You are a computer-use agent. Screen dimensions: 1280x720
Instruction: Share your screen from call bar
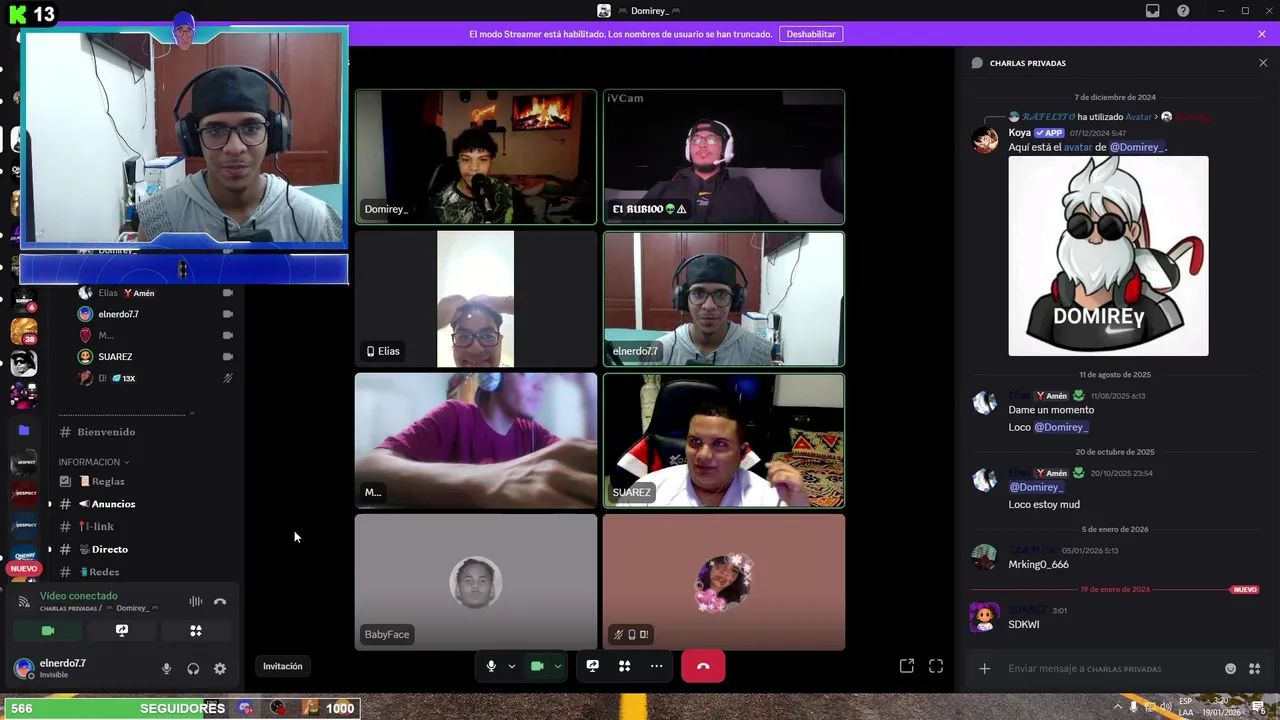[592, 666]
